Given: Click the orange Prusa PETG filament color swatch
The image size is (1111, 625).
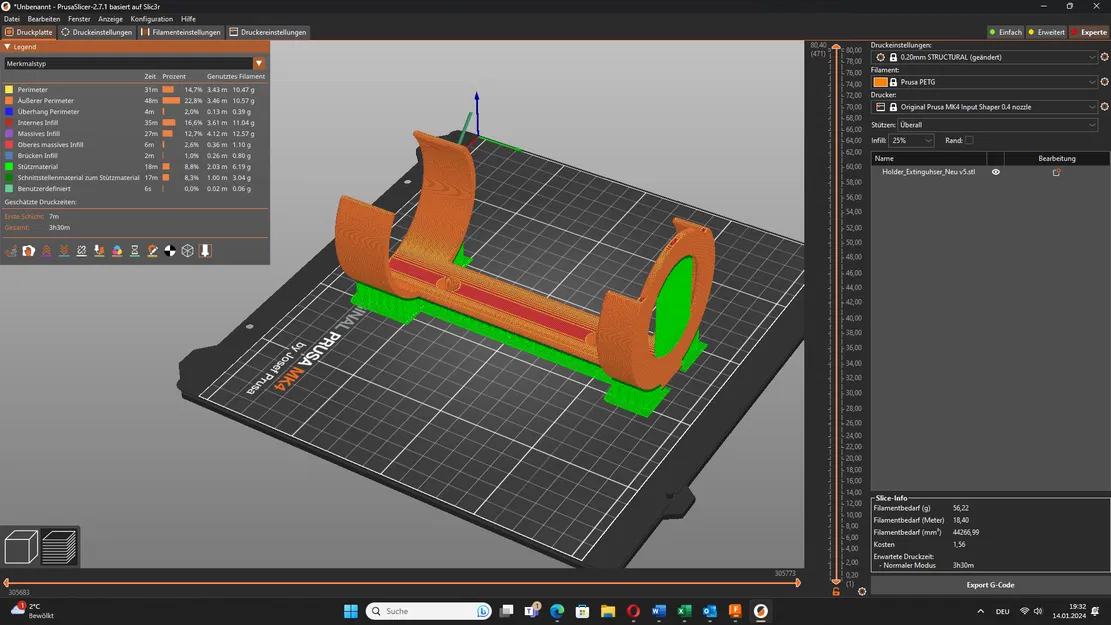Looking at the screenshot, I should pos(880,82).
